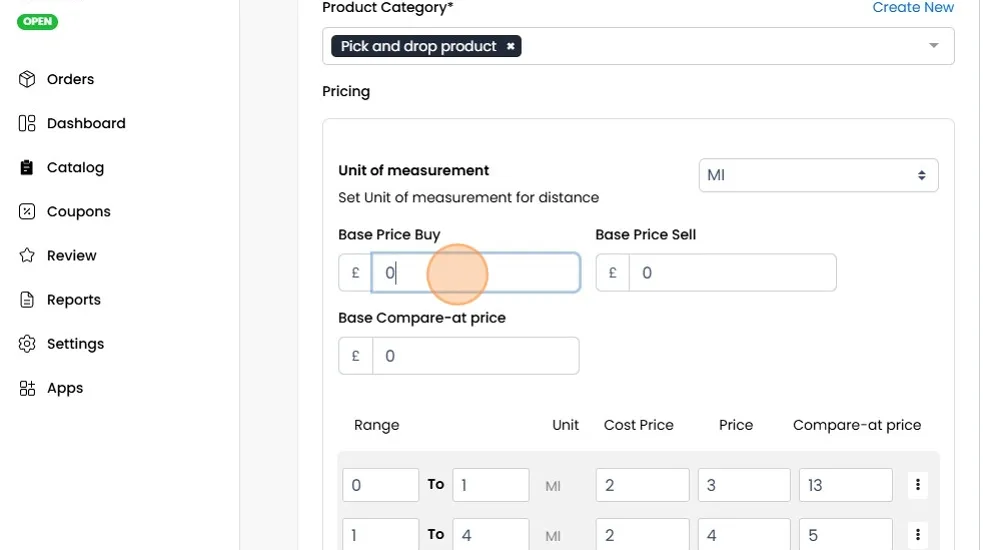Click the Reports document icon
Viewport: 983px width, 550px height.
(x=27, y=300)
